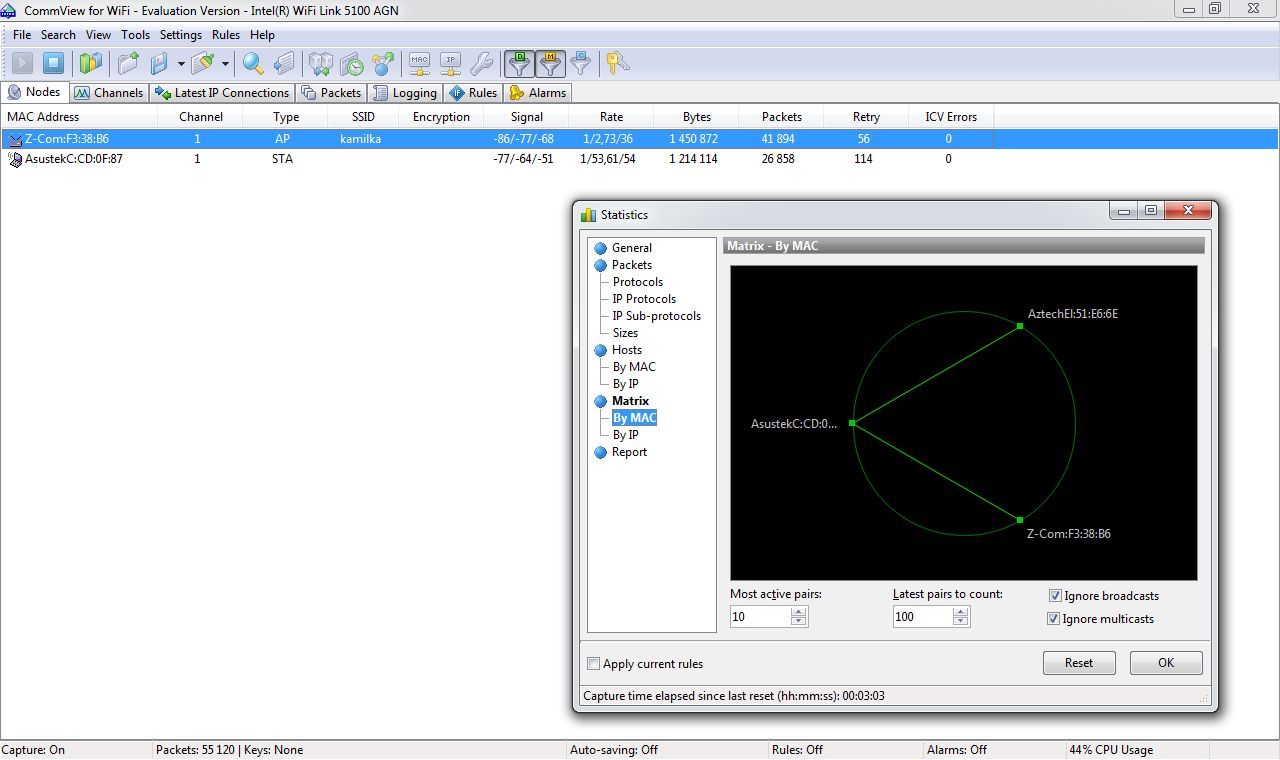Click the WEP/WPA keys icon
1280x760 pixels.
coord(618,64)
